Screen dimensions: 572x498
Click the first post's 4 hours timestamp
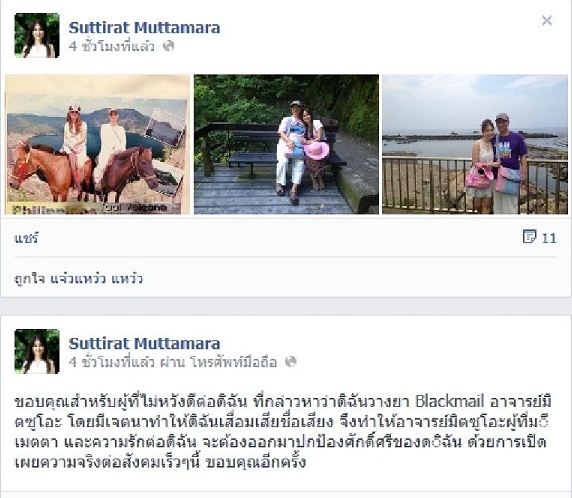pos(112,46)
